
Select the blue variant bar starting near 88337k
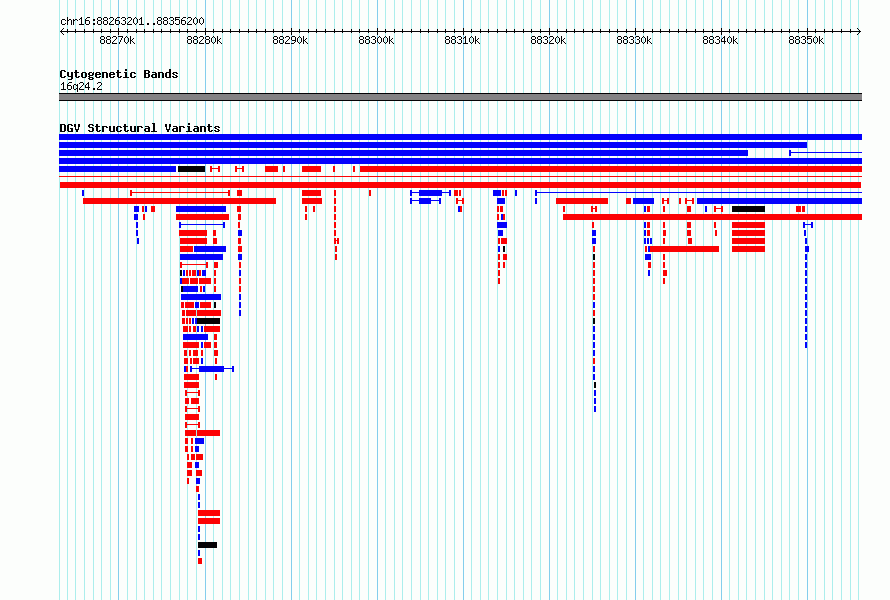[x=779, y=201]
